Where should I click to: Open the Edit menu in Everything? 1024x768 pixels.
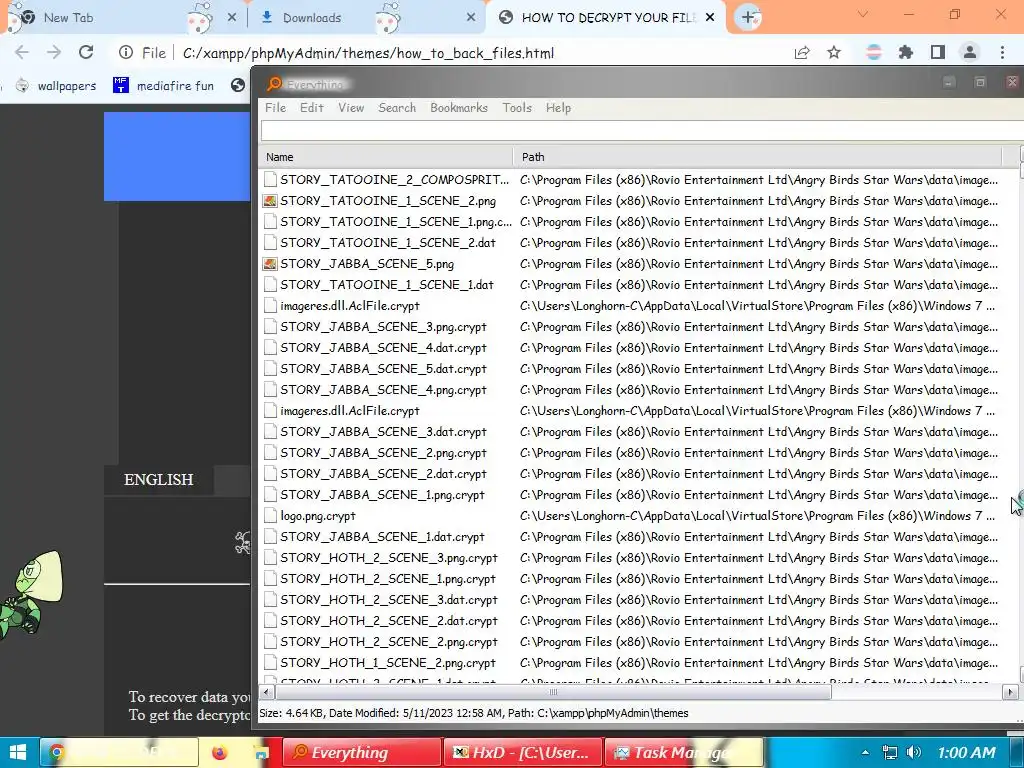[312, 108]
